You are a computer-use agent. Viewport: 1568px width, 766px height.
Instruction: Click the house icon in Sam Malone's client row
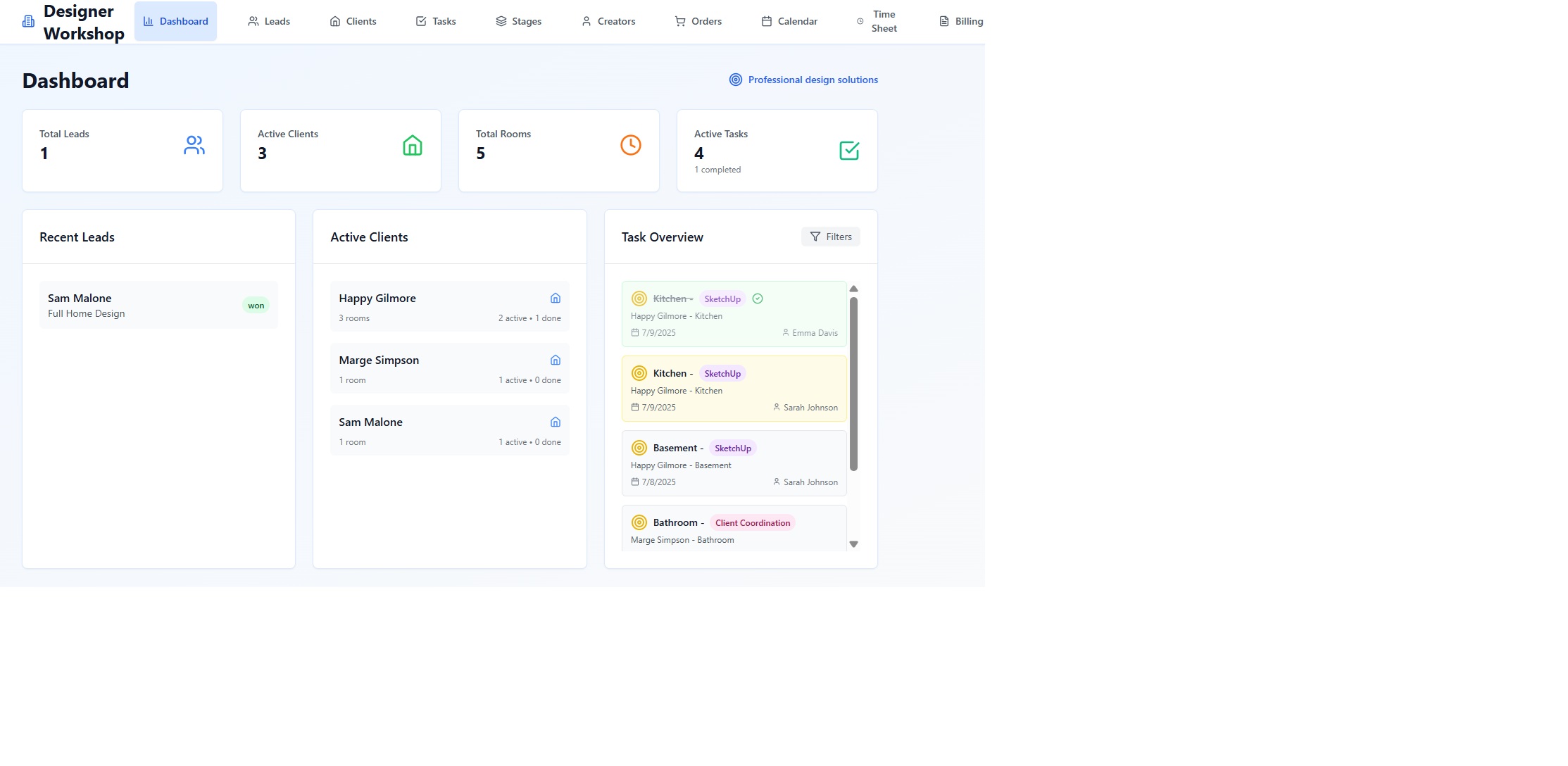[555, 422]
